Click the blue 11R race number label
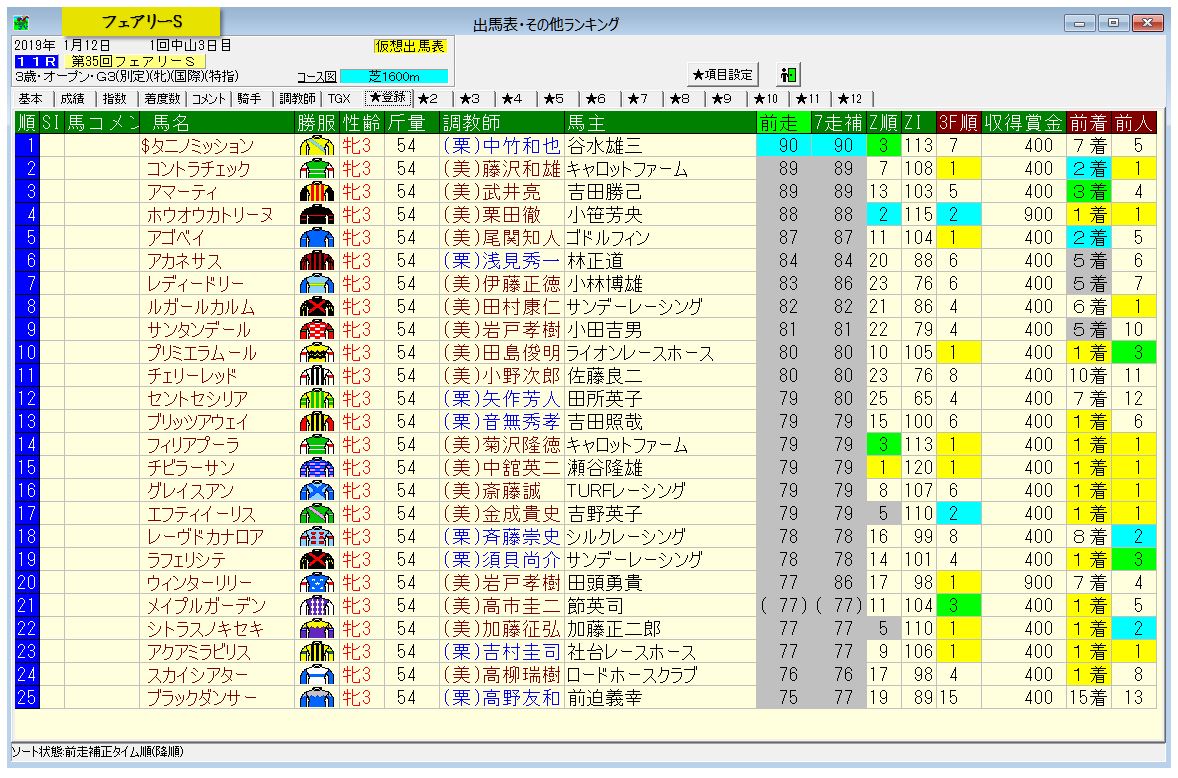The height and width of the screenshot is (778, 1178). pyautogui.click(x=36, y=62)
